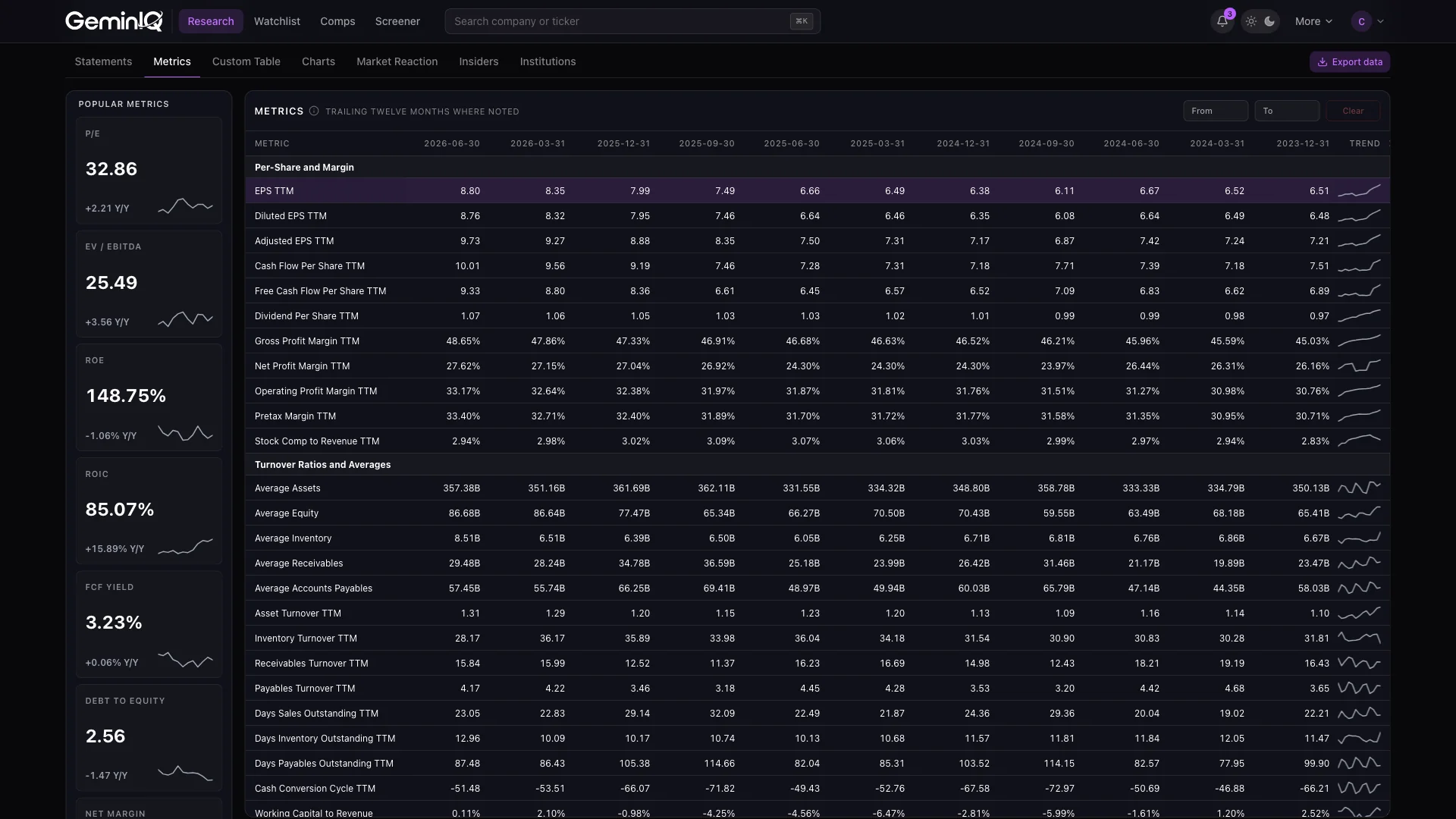Click the Per-Share and Margin section header
The image size is (1456, 819).
pyautogui.click(x=304, y=168)
